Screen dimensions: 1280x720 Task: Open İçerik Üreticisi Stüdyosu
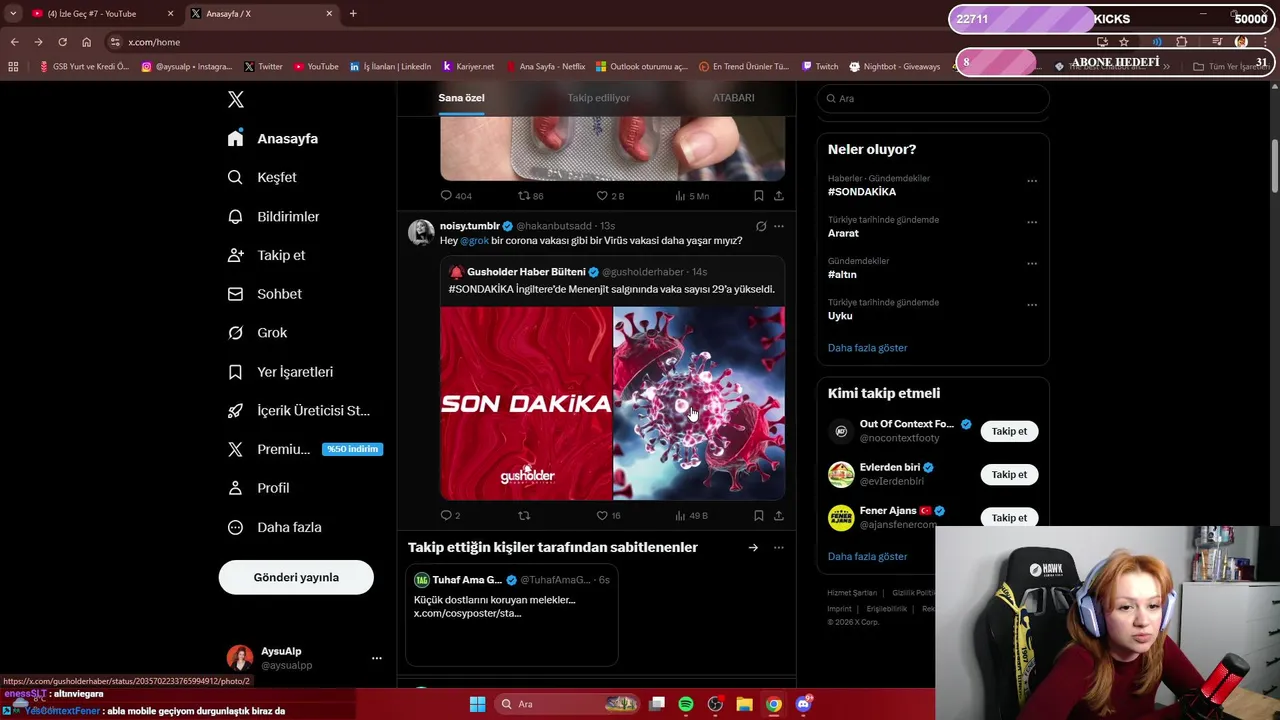tap(298, 411)
